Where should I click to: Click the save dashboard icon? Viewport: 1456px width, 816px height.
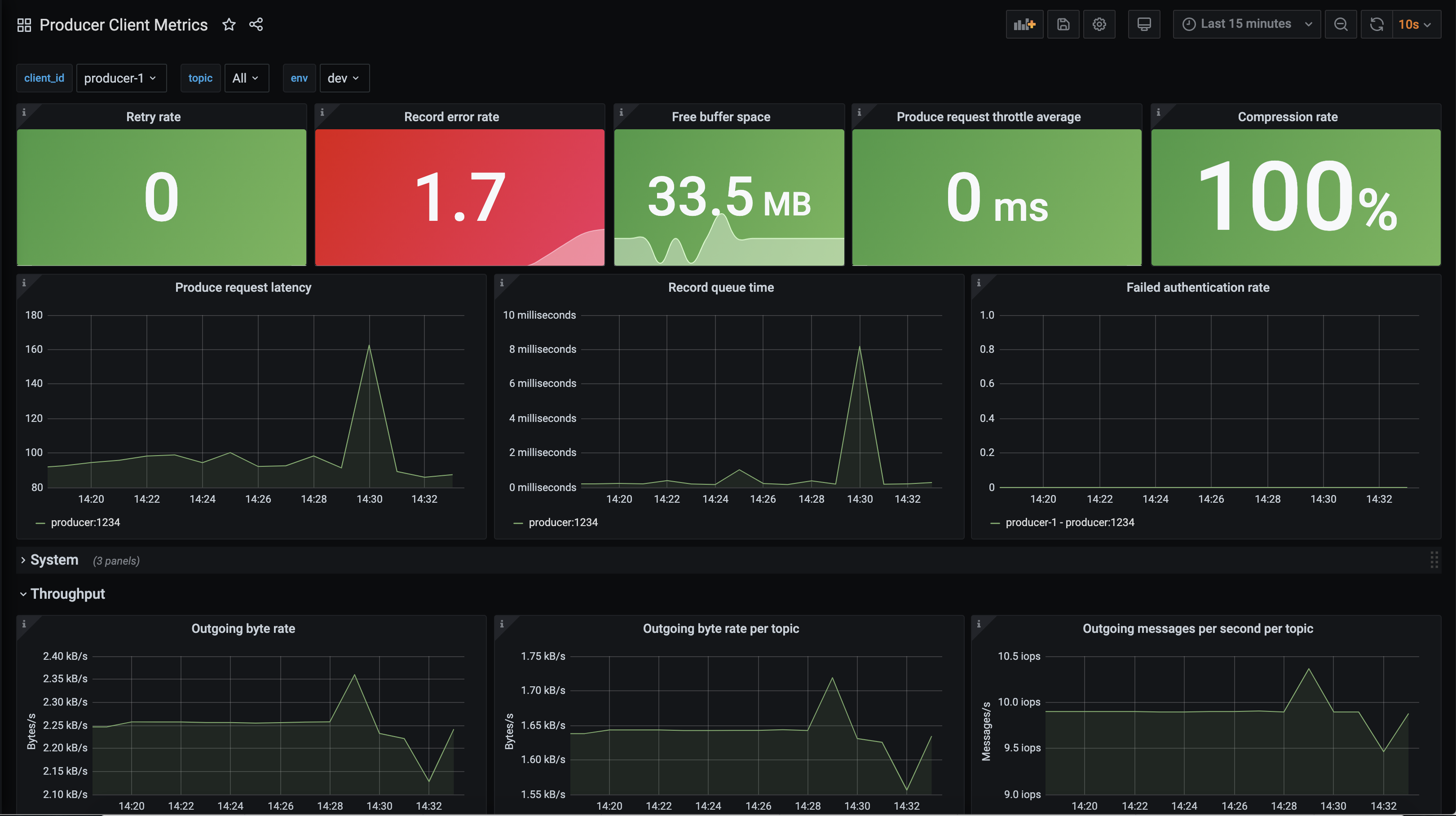tap(1063, 24)
